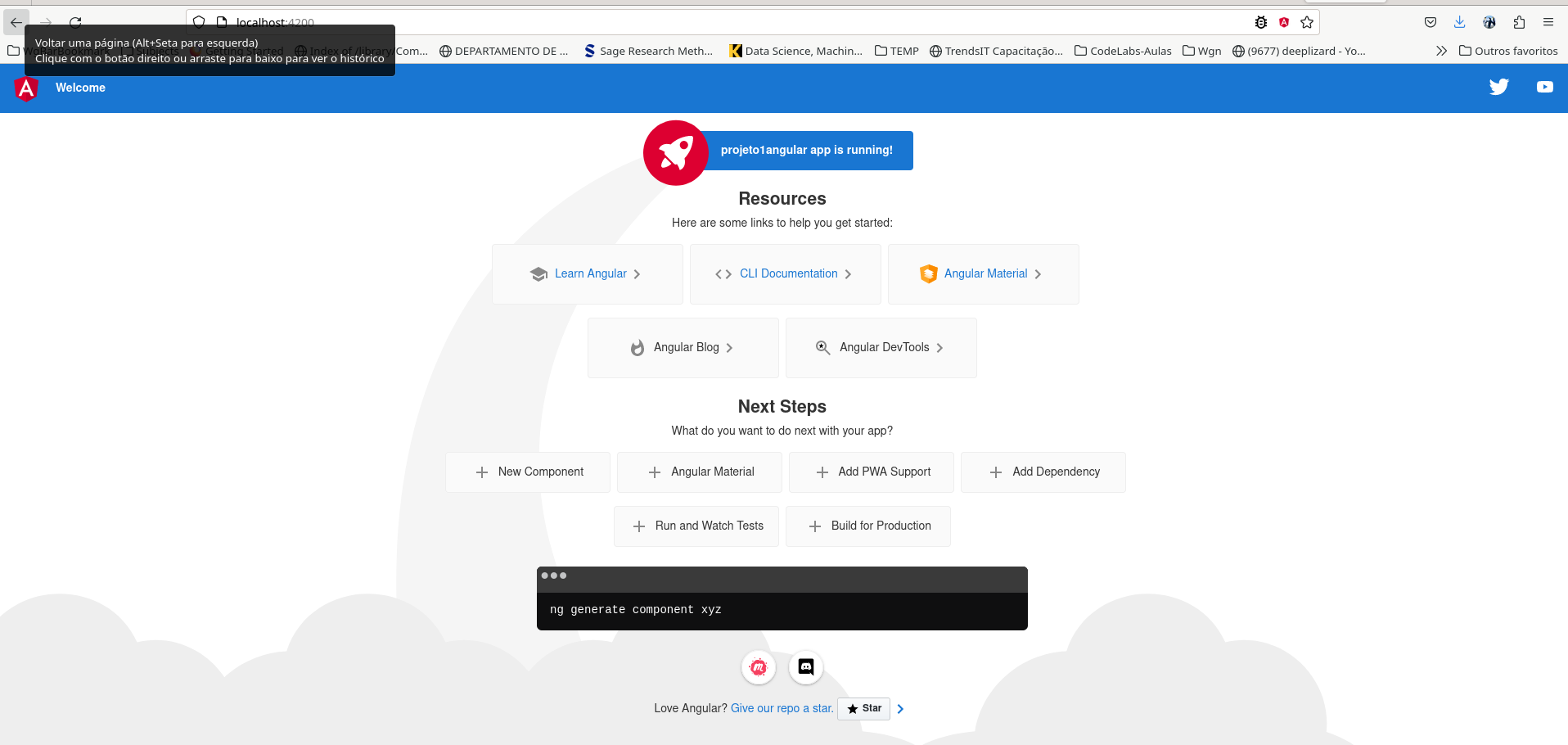Click the bug debugger icon in address bar
The image size is (1568, 745).
[1261, 22]
